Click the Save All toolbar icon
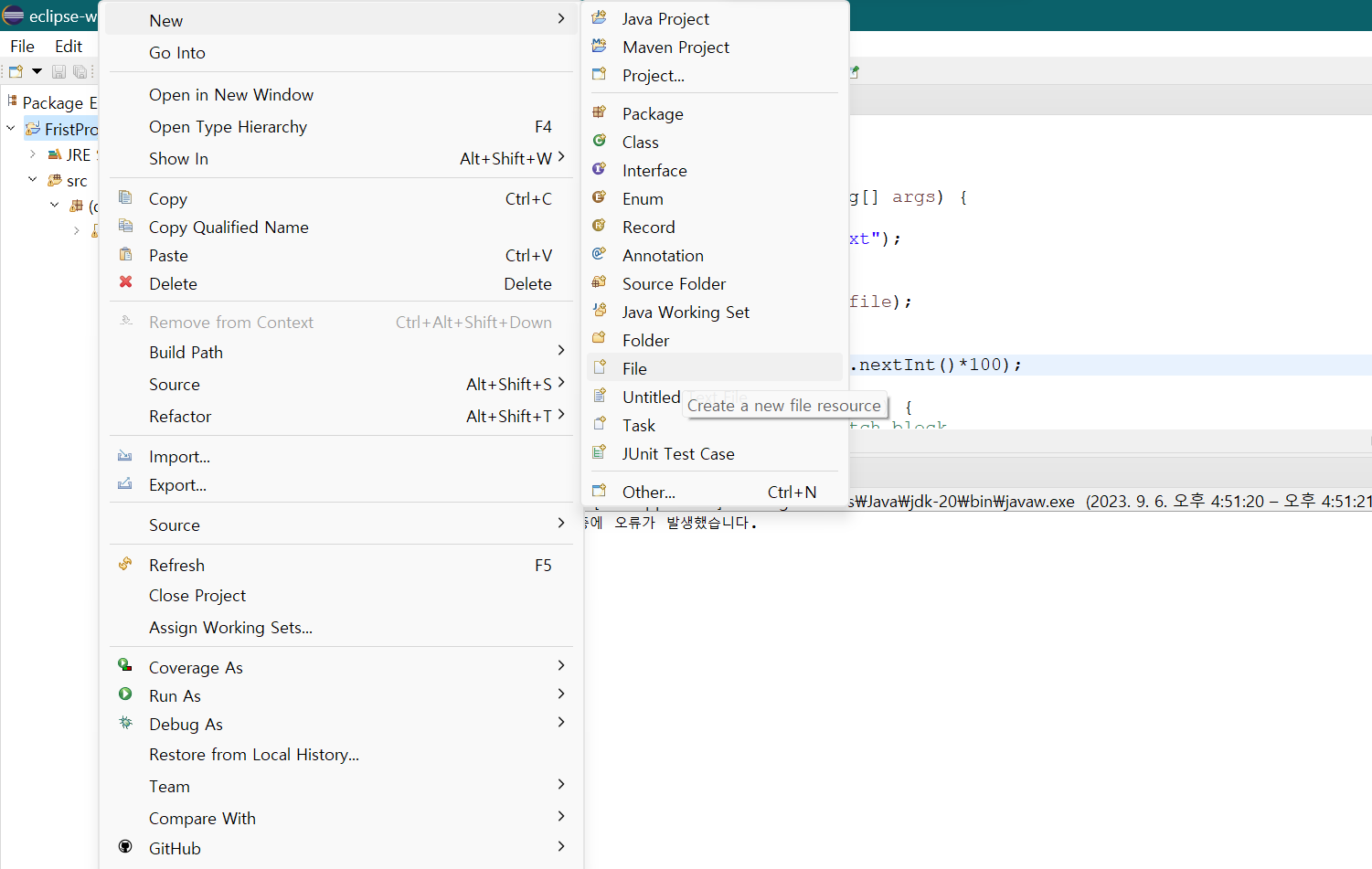 (80, 71)
